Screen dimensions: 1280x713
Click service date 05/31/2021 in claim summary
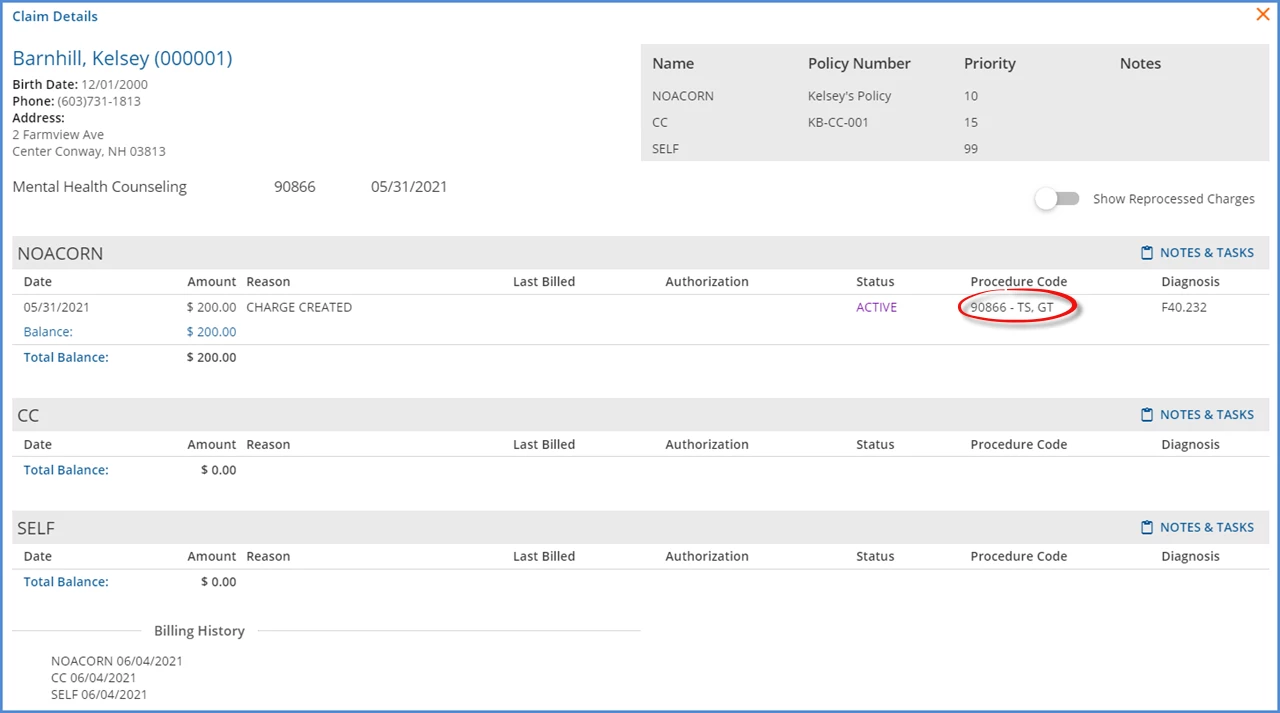coord(409,187)
